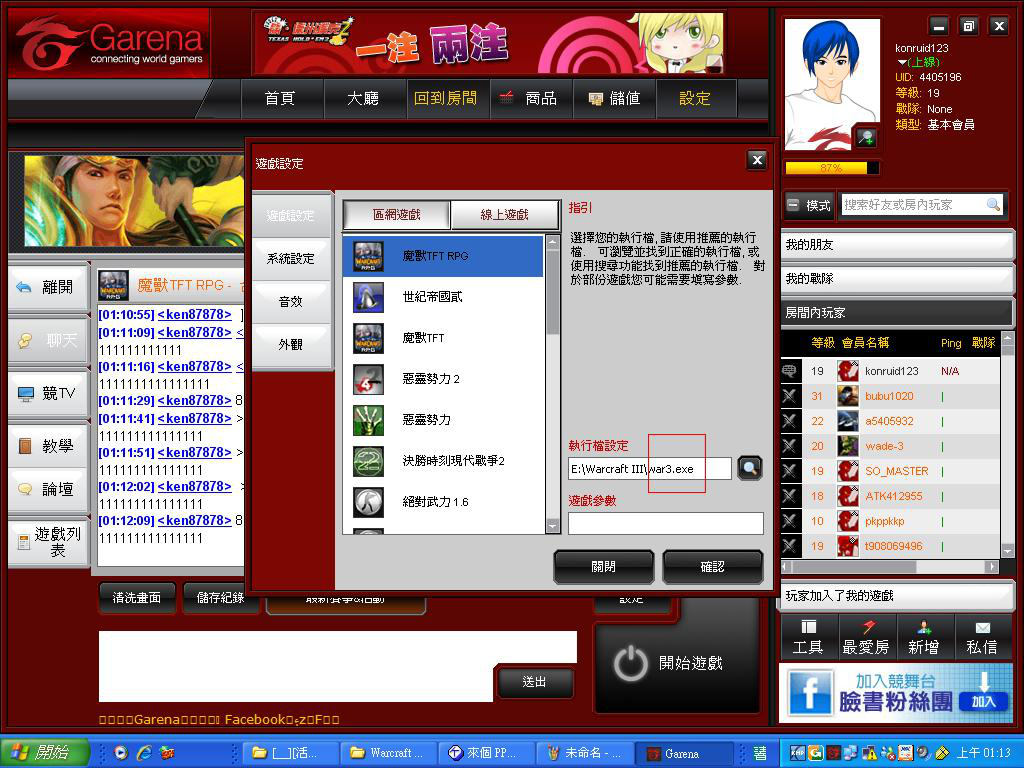The height and width of the screenshot is (768, 1024).
Task: Select 決勝時刻現代戰爭2 entry
Action: click(443, 461)
